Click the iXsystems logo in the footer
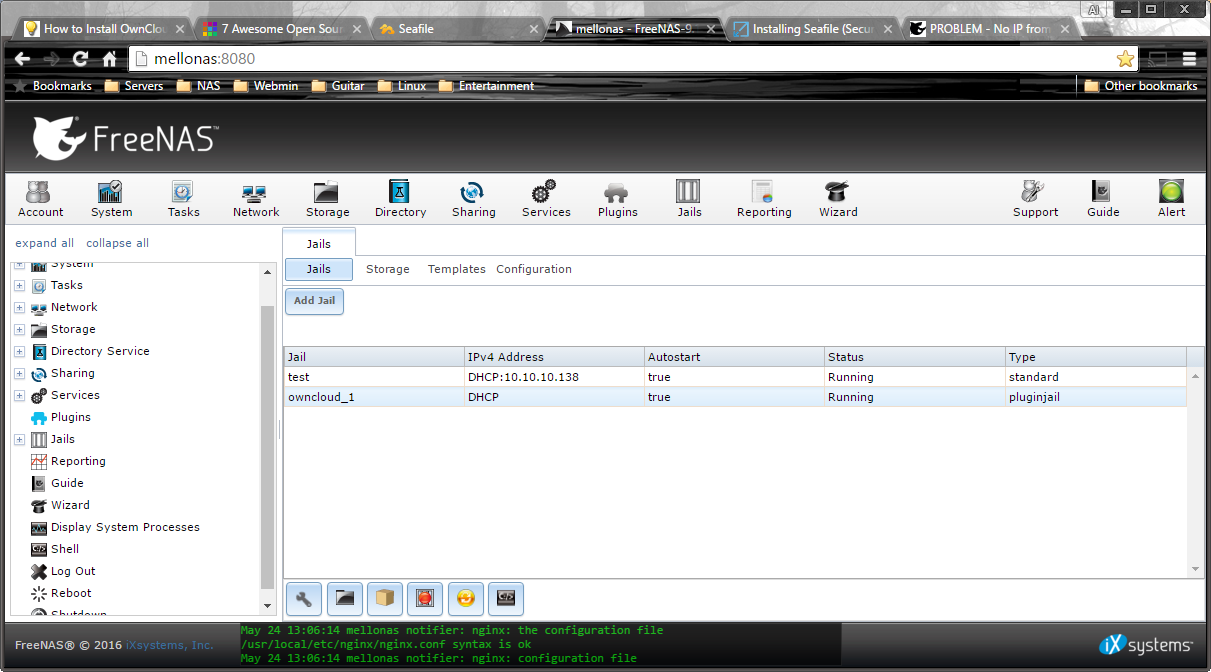Image resolution: width=1211 pixels, height=672 pixels. click(1145, 645)
